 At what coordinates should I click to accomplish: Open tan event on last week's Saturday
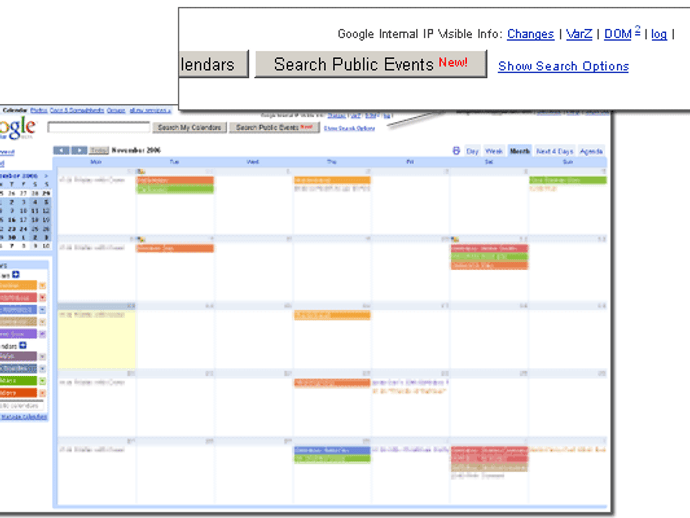[x=489, y=467]
